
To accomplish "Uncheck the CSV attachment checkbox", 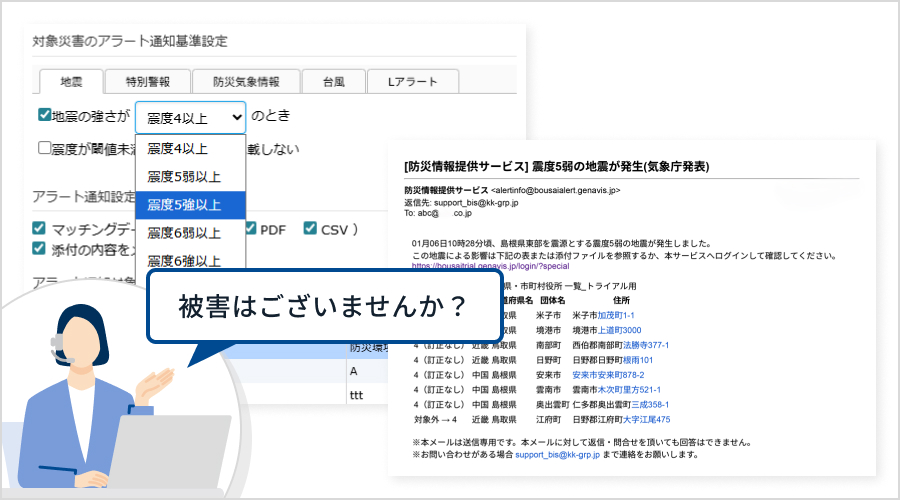I will point(310,228).
